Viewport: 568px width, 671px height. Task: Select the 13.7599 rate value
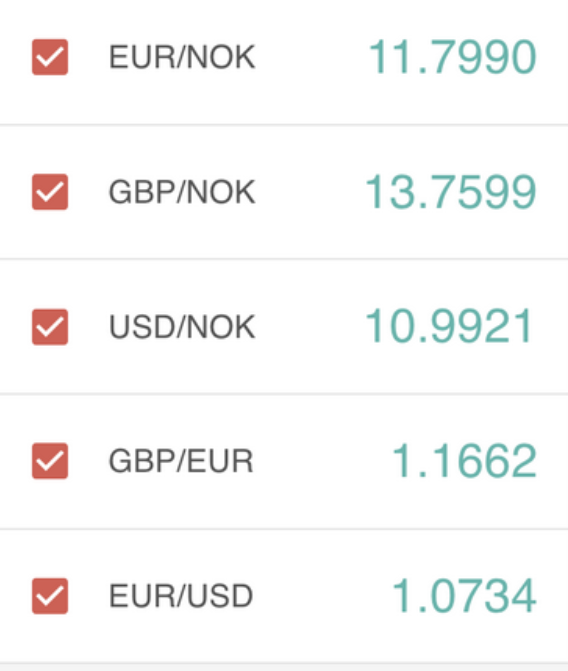pyautogui.click(x=451, y=192)
